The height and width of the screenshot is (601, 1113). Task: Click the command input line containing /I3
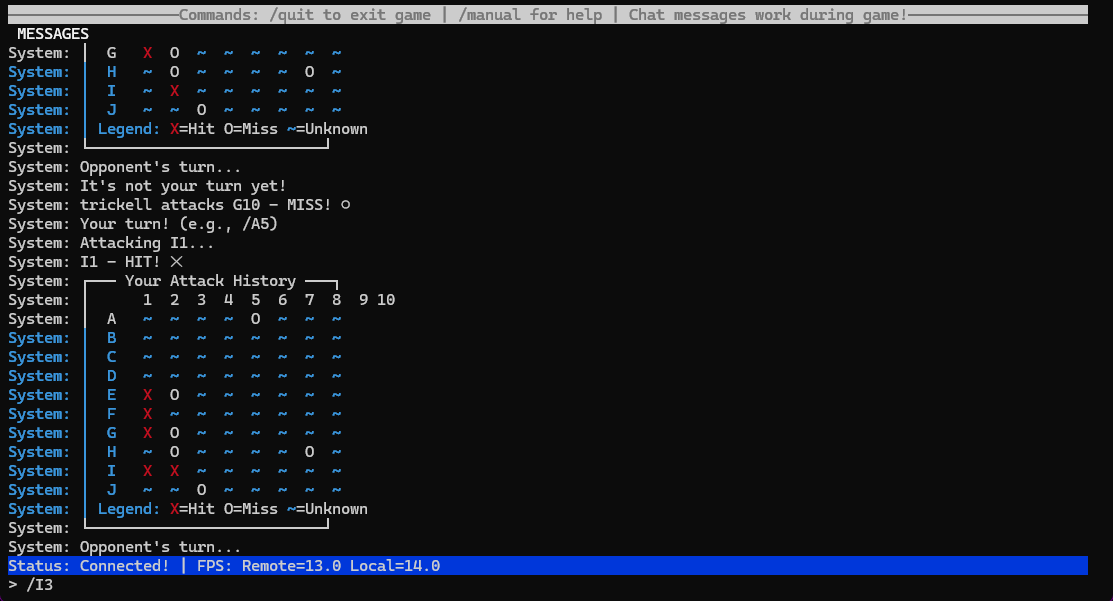(547, 585)
